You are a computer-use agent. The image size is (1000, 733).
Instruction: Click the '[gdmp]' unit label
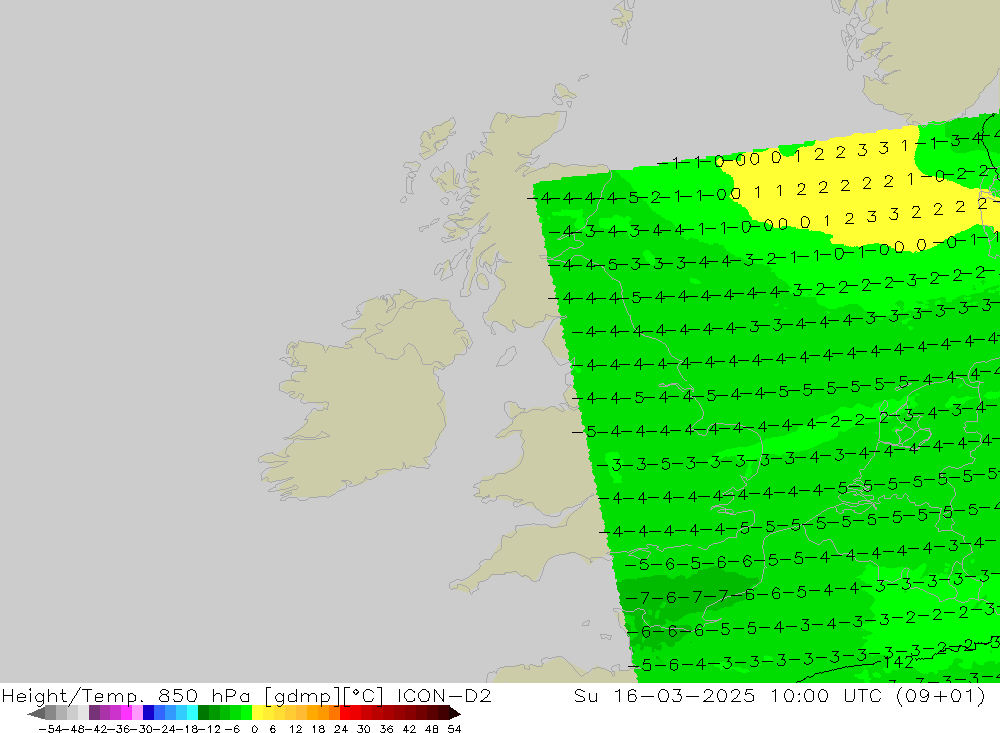tap(304, 696)
